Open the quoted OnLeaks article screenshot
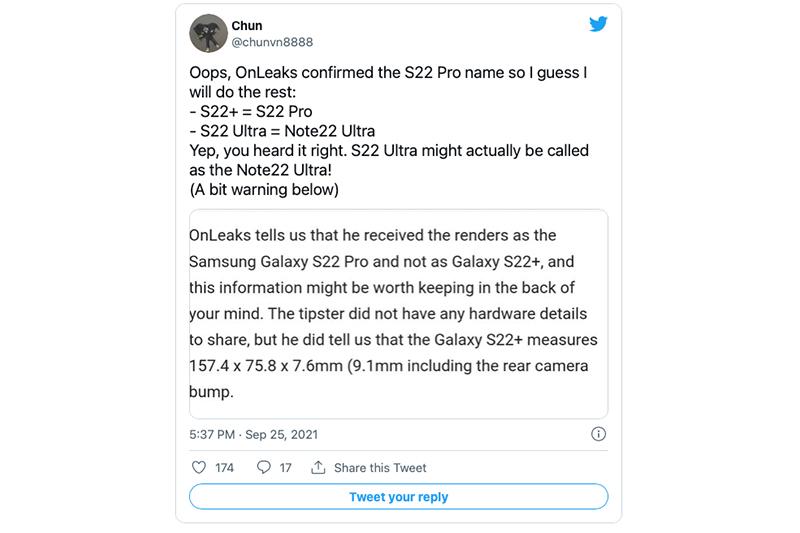This screenshot has height=533, width=800. tap(398, 313)
